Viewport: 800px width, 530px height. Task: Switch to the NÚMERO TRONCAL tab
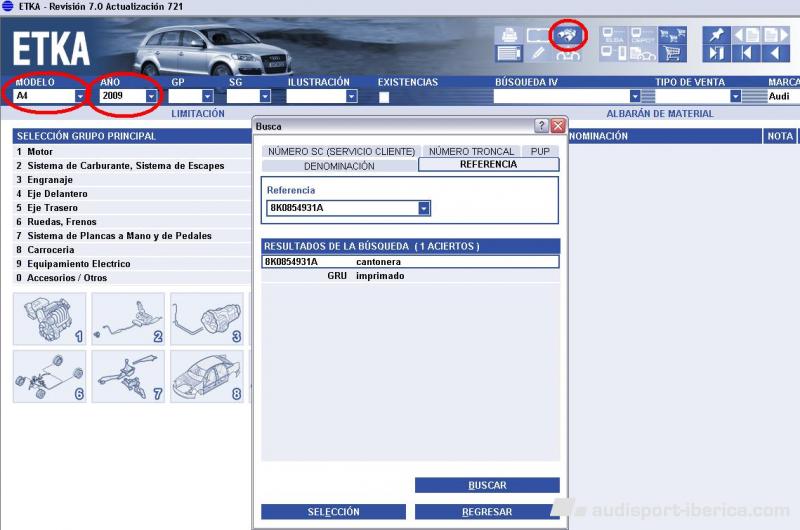pyautogui.click(x=471, y=152)
